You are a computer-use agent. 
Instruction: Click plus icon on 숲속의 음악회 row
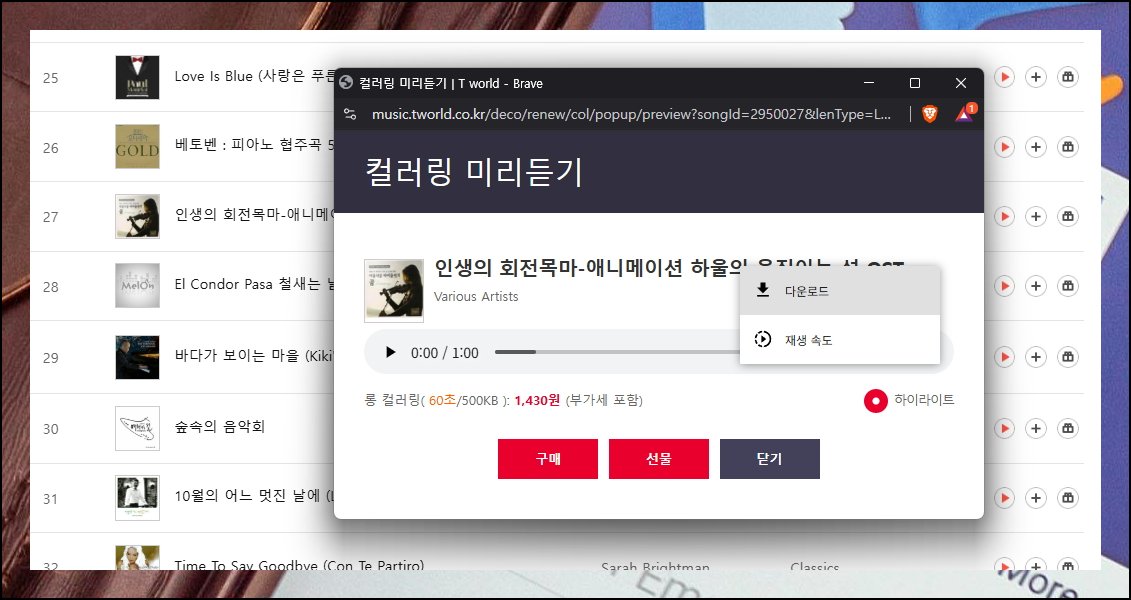click(x=1036, y=428)
